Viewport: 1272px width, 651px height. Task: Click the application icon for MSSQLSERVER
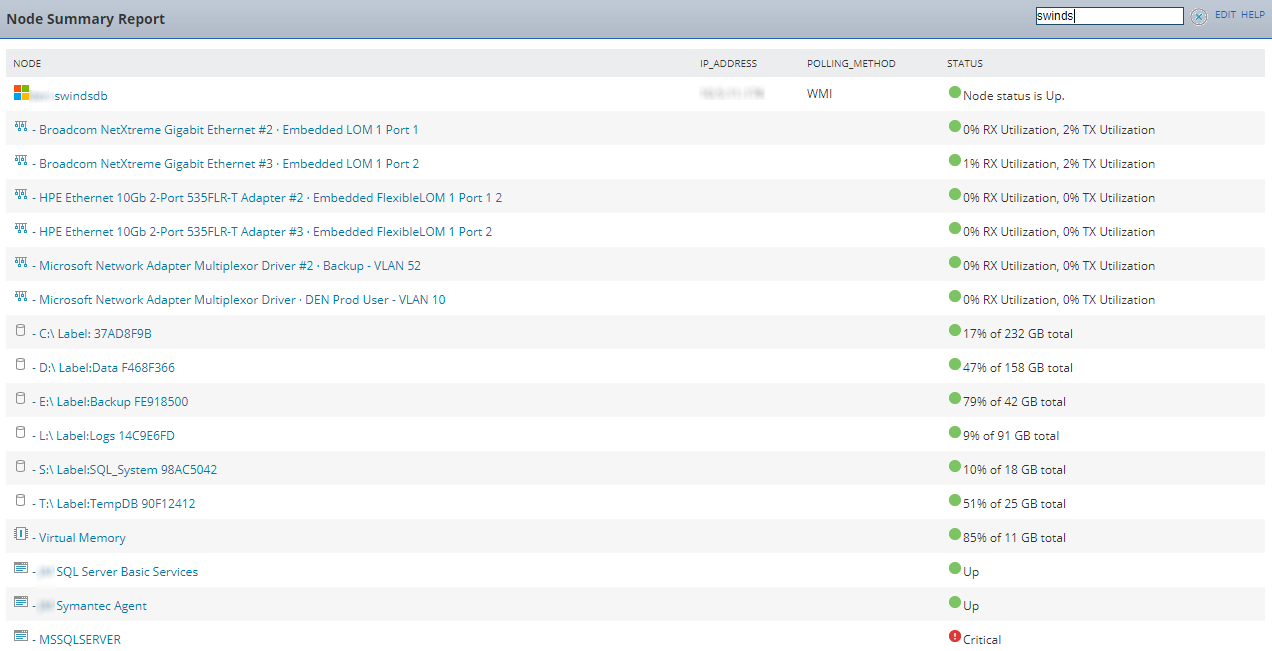point(21,637)
